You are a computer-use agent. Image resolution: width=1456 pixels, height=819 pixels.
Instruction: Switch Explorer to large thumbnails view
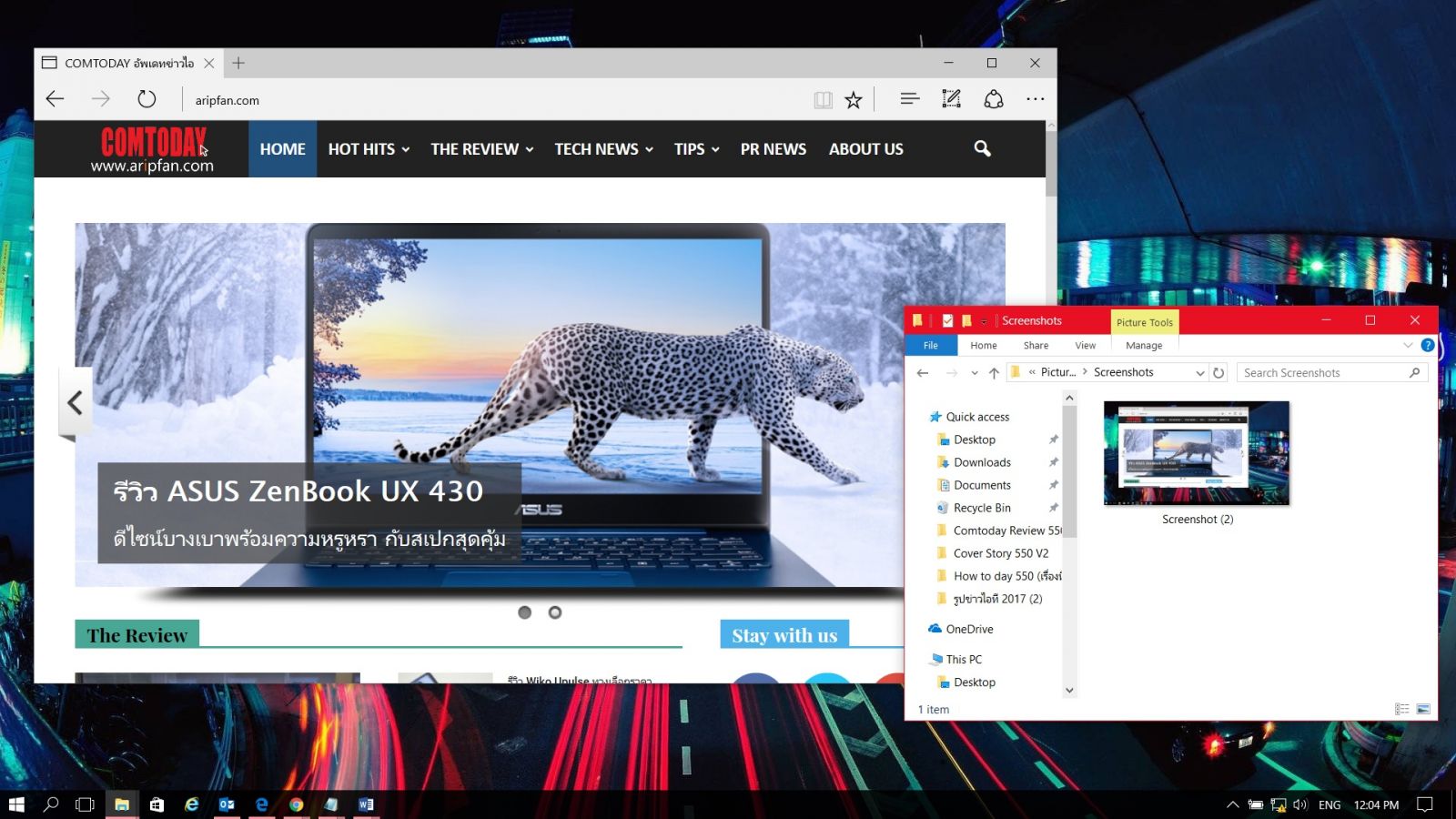point(1423,709)
